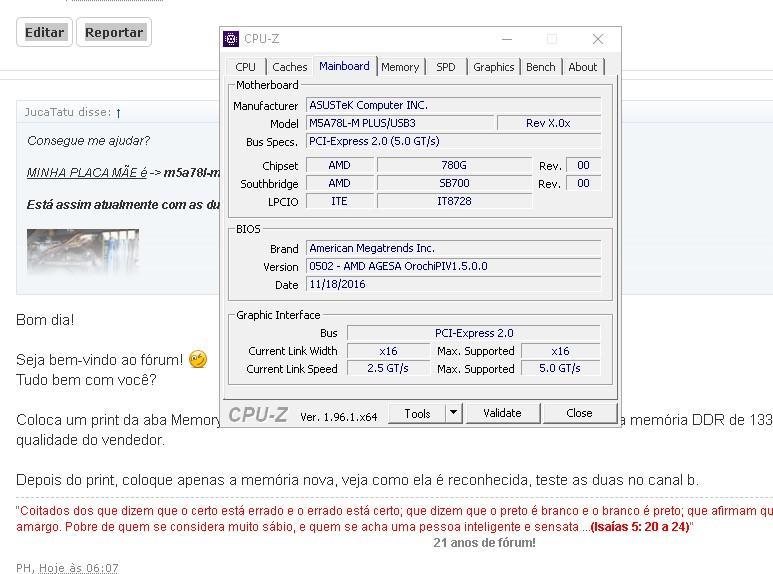Click the Bus Specs PCI-Express 2.0 field

pos(453,141)
